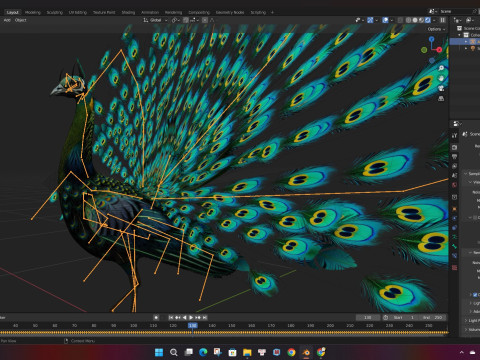Toggle proportional editing
The height and width of the screenshot is (360, 480).
coord(205,20)
